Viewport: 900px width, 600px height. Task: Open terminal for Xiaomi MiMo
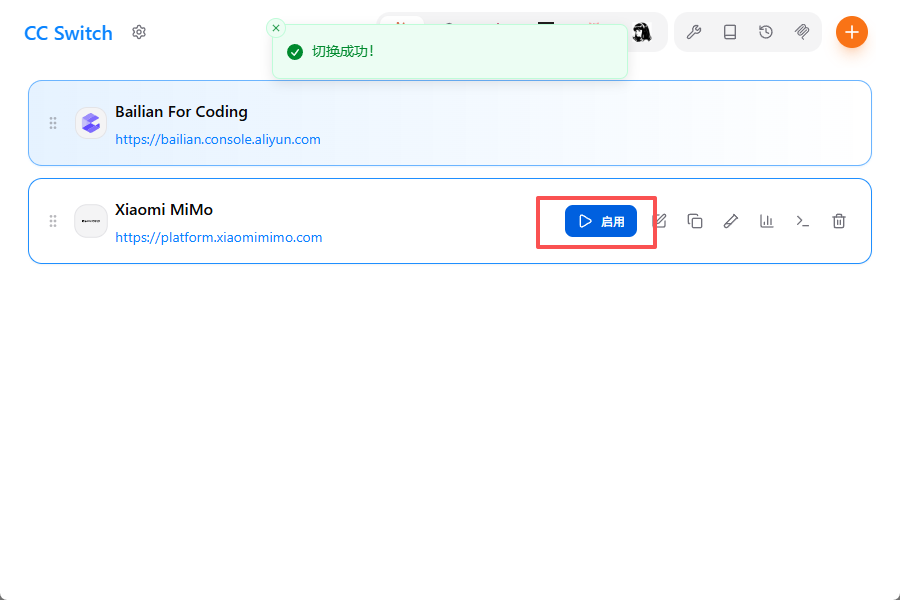[802, 221]
